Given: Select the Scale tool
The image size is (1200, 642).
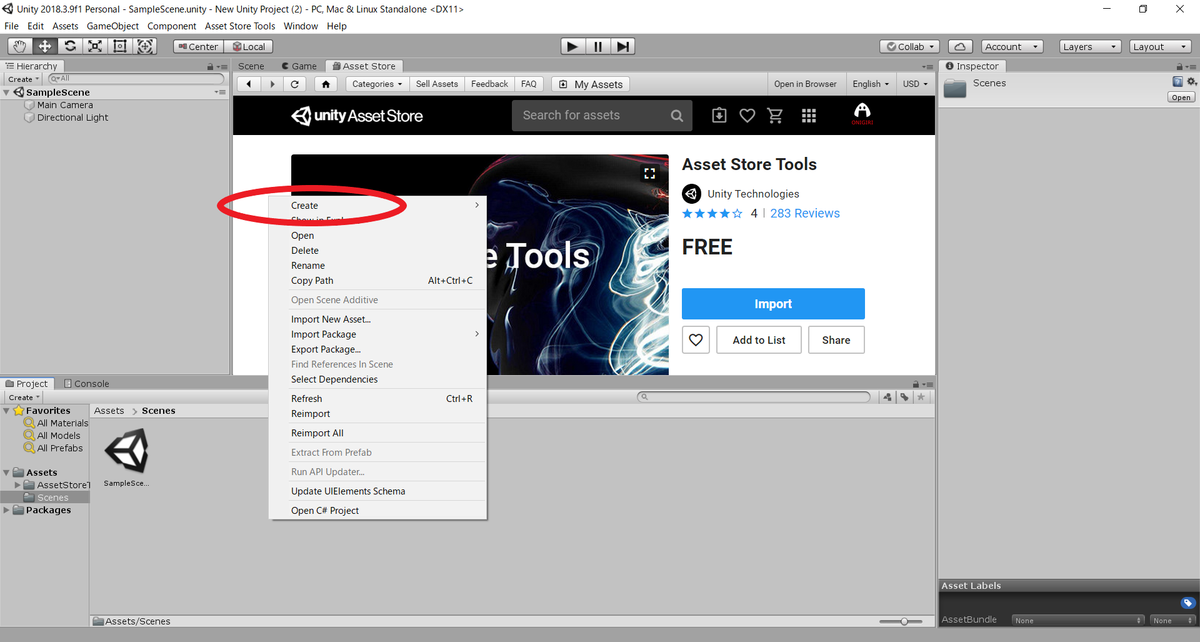Looking at the screenshot, I should pyautogui.click(x=95, y=46).
